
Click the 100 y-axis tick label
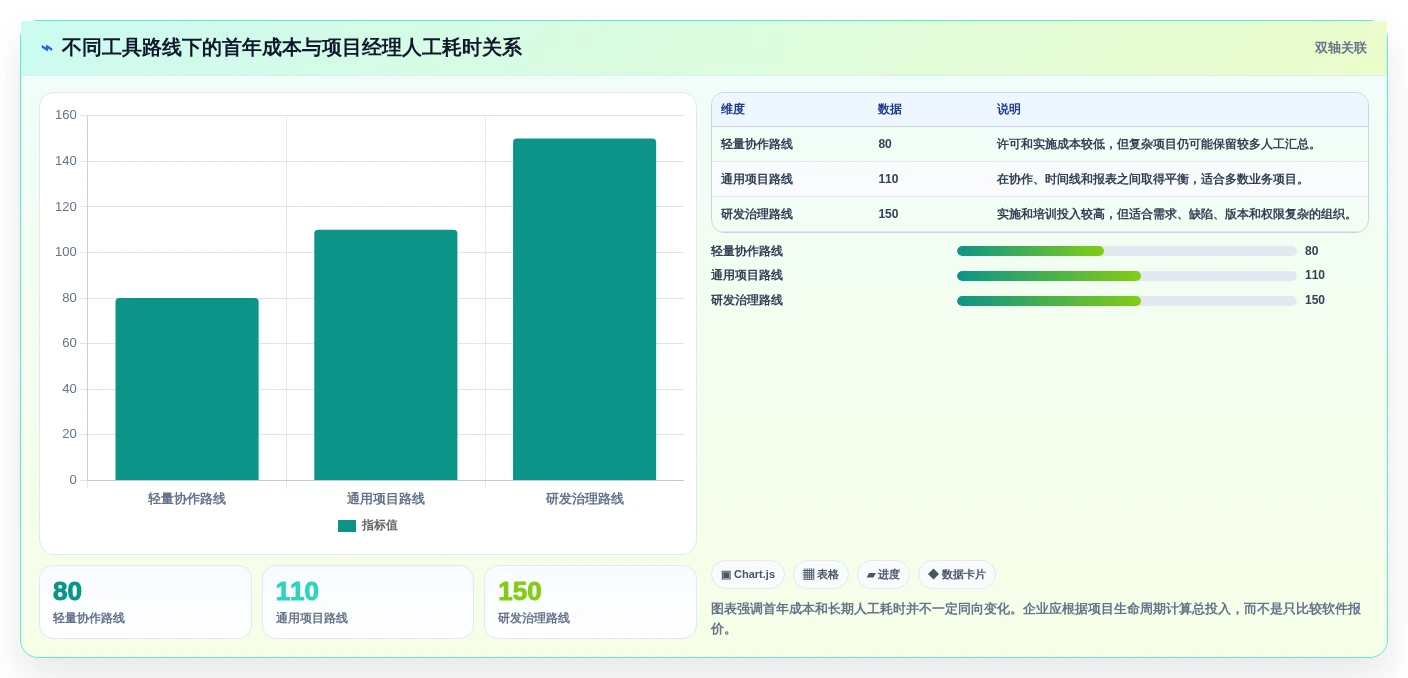pyautogui.click(x=66, y=252)
